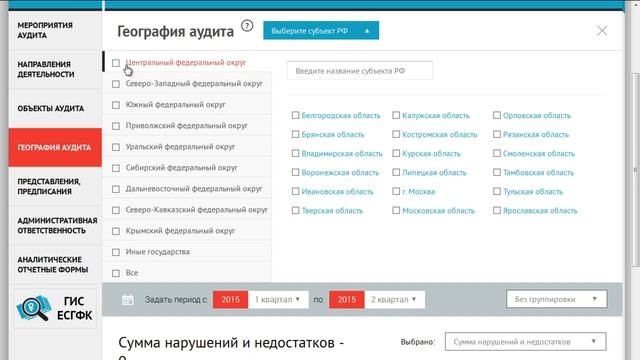
Task: Open Без группировки dropdown
Action: [x=556, y=299]
